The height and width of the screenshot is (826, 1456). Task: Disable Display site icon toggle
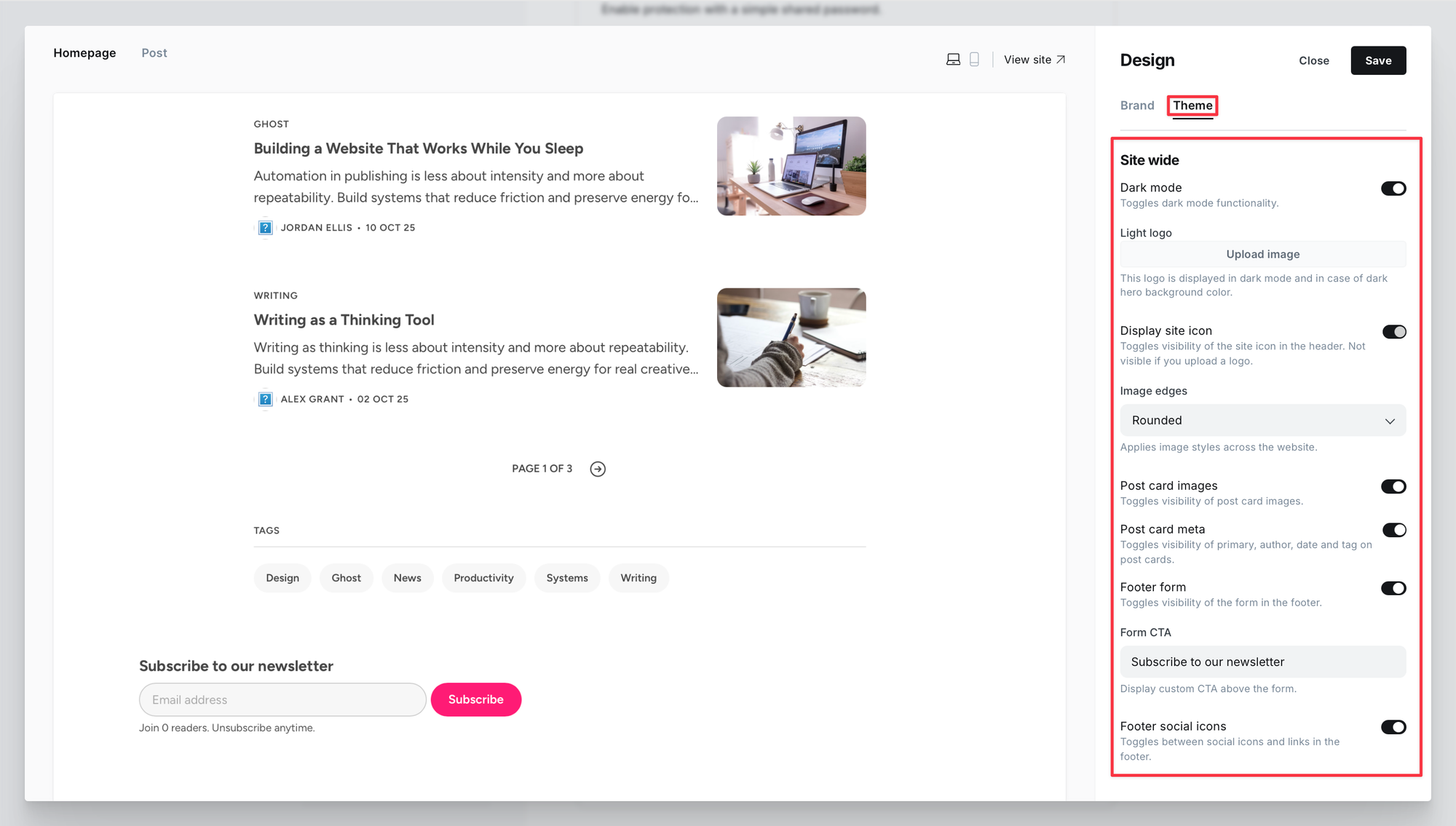1393,332
